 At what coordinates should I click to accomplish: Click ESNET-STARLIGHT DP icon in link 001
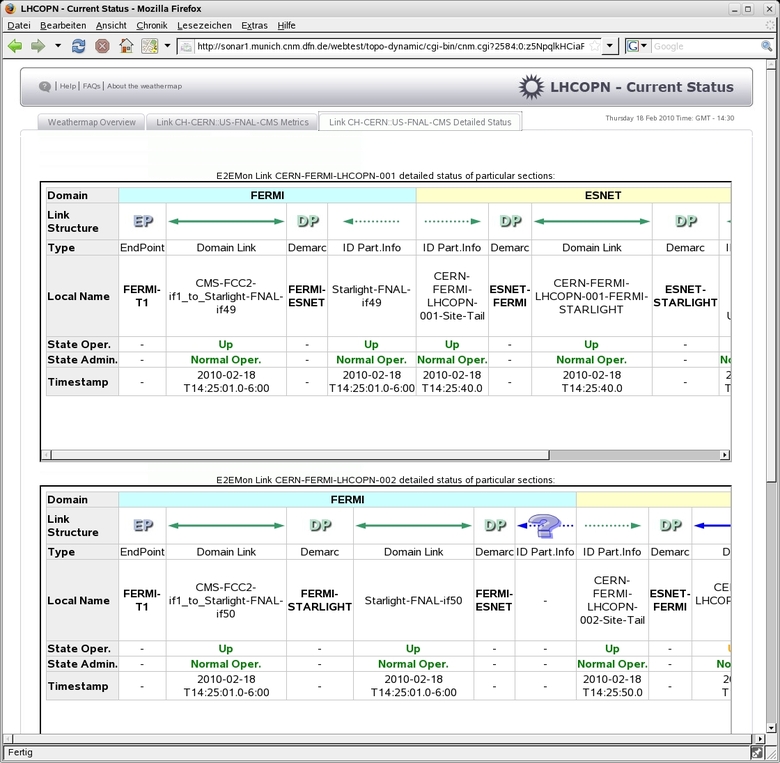[685, 221]
